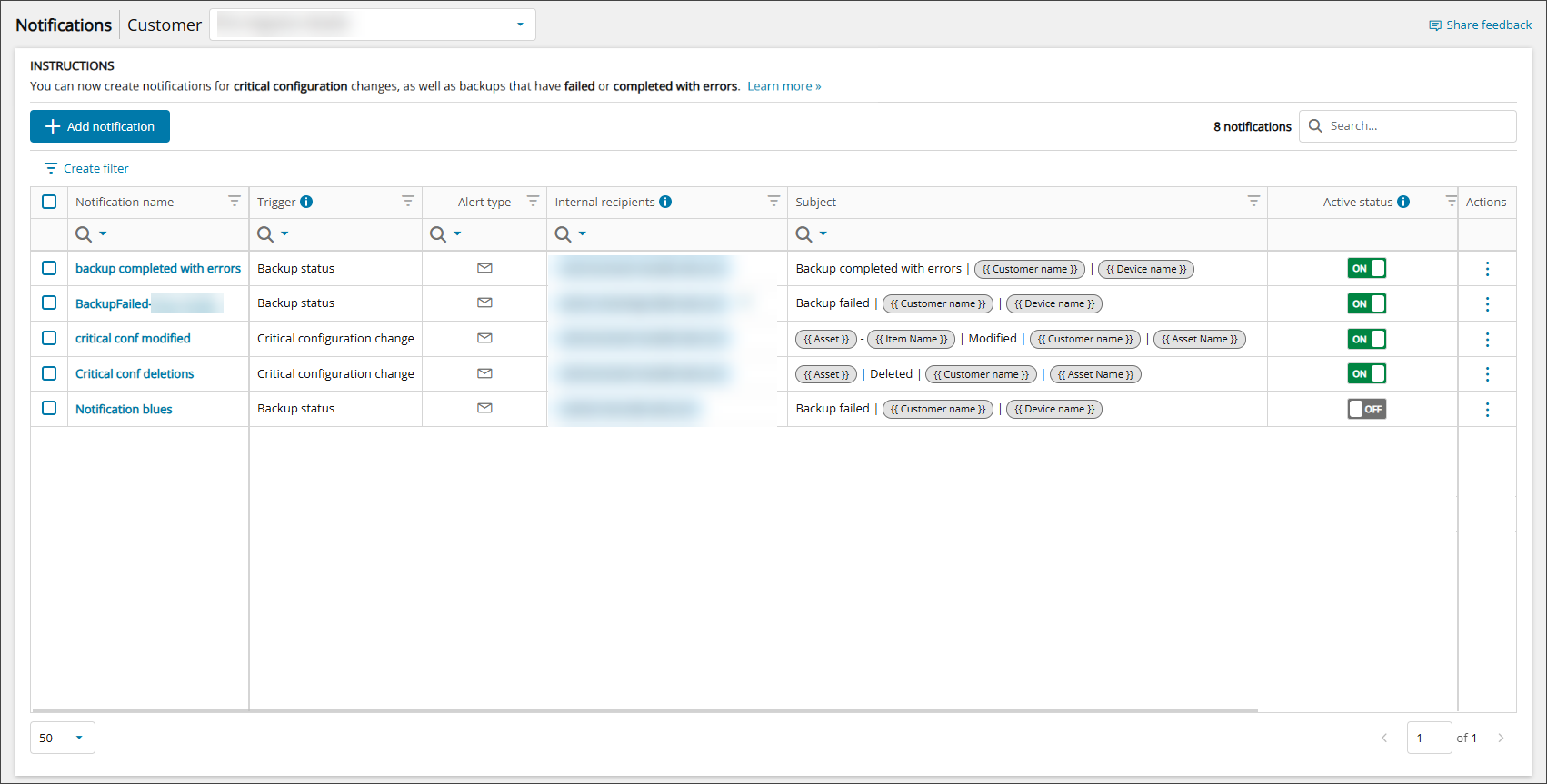Click the magnifier icon in Search box
The height and width of the screenshot is (784, 1547).
(1315, 126)
